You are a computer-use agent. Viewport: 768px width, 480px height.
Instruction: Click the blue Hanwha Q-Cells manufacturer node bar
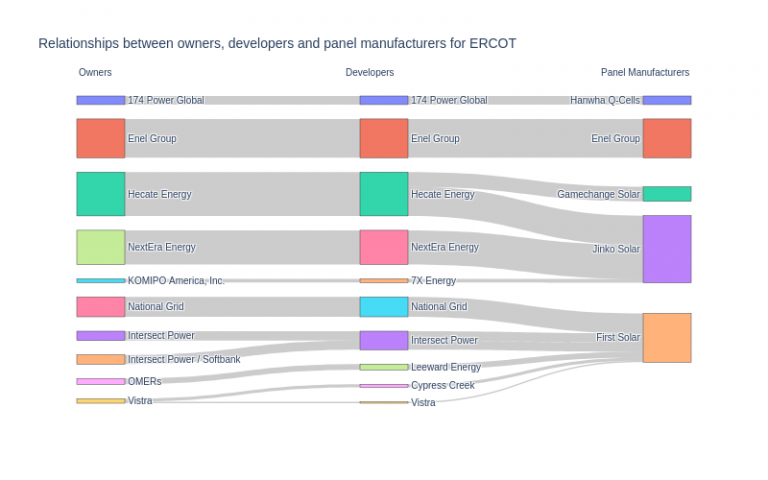(667, 100)
